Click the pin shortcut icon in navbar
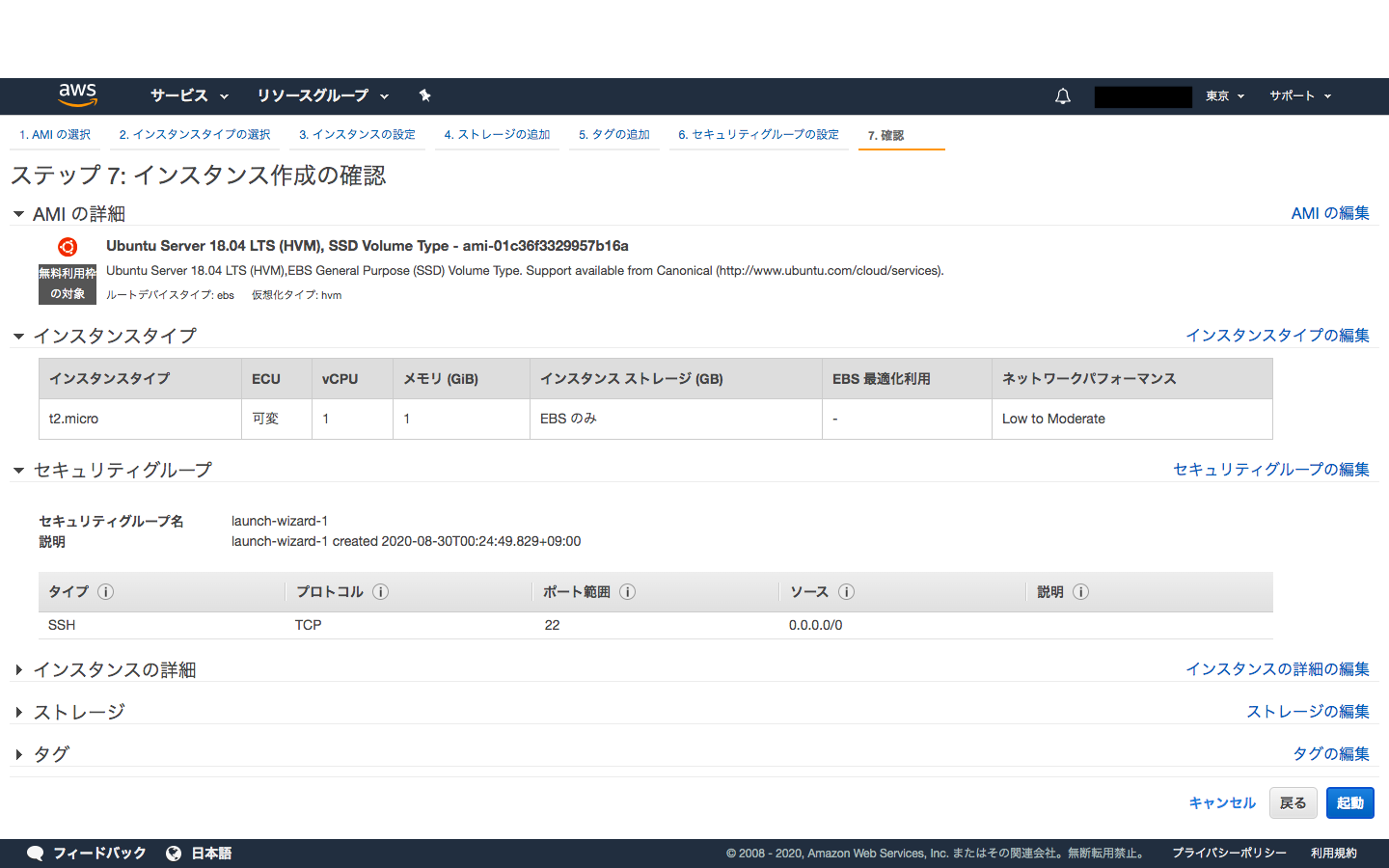1389x868 pixels. pos(424,95)
